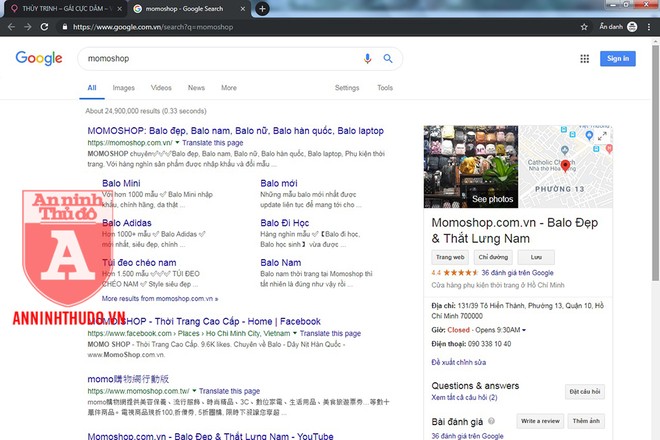Click the browser forward arrow
Image resolution: width=660 pixels, height=440 pixels.
pyautogui.click(x=28, y=27)
